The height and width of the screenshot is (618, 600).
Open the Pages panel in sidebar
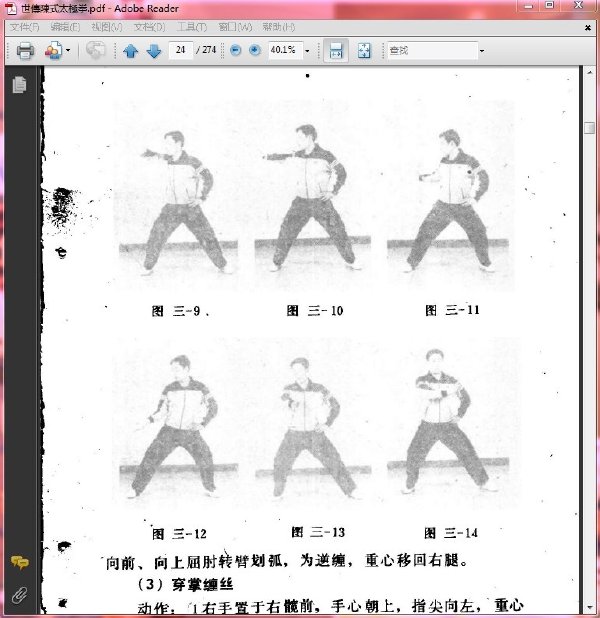click(x=19, y=84)
